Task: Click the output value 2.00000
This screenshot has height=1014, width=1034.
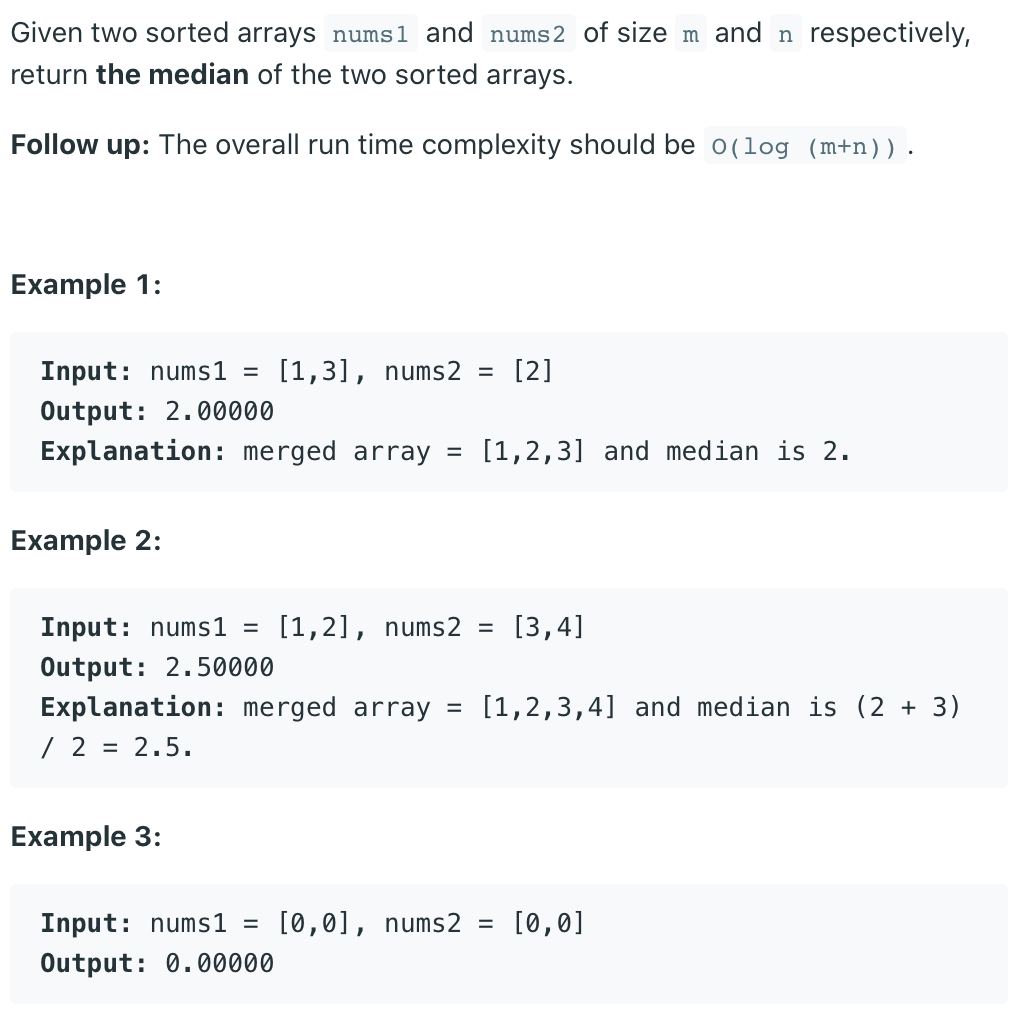Action: (219, 411)
